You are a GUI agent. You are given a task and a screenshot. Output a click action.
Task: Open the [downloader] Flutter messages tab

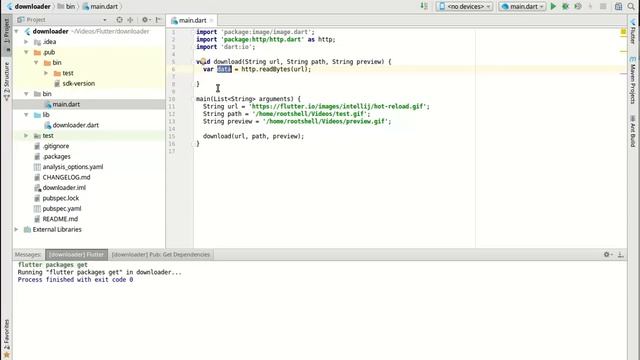click(76, 254)
